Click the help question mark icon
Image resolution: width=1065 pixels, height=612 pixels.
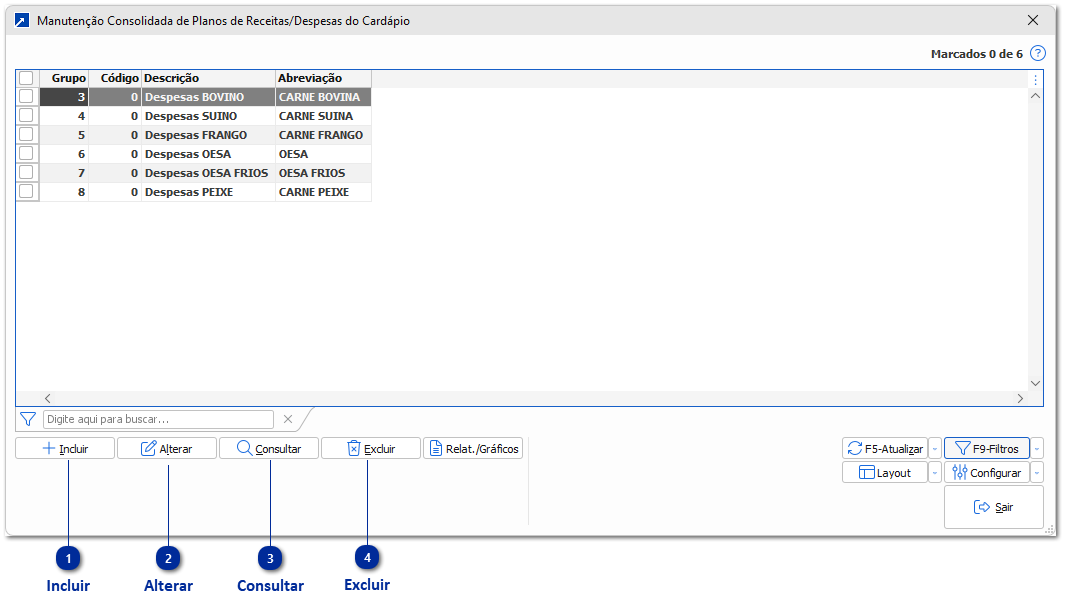pyautogui.click(x=1038, y=54)
